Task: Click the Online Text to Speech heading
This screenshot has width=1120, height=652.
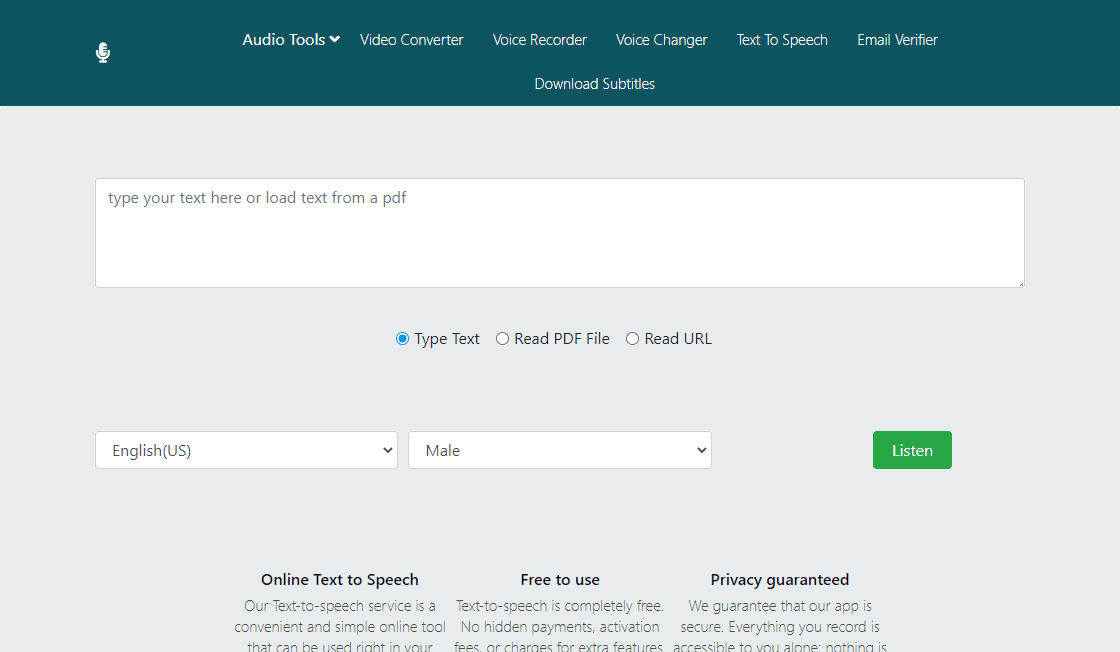Action: [x=339, y=580]
